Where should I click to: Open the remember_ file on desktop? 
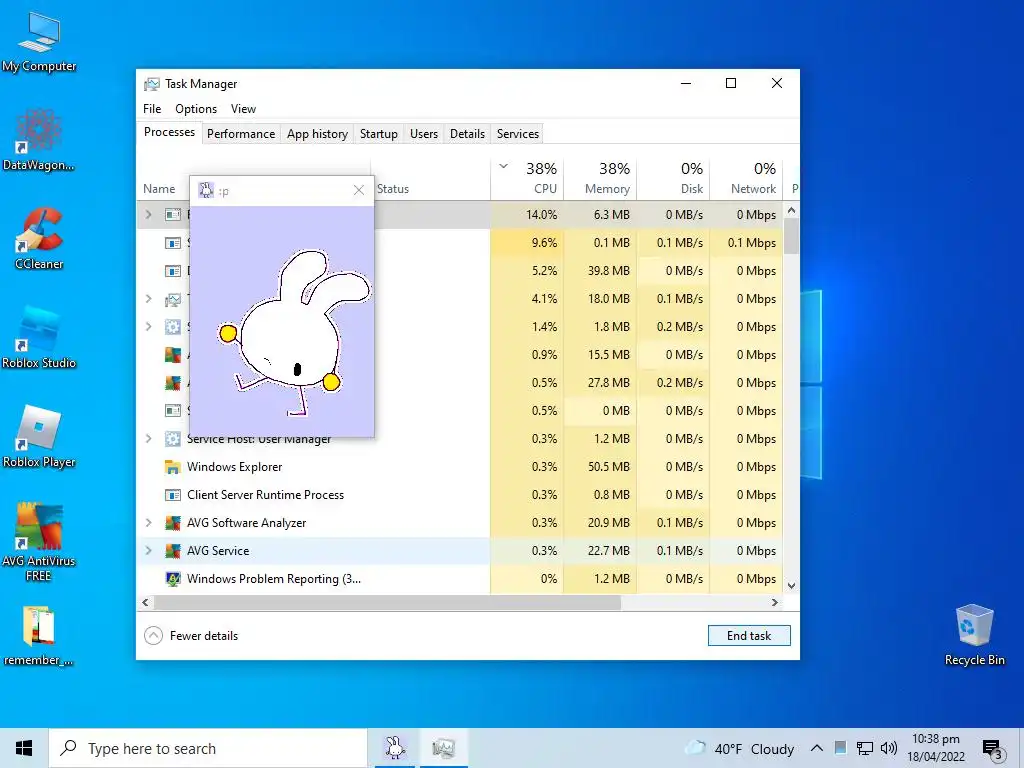[x=39, y=636]
